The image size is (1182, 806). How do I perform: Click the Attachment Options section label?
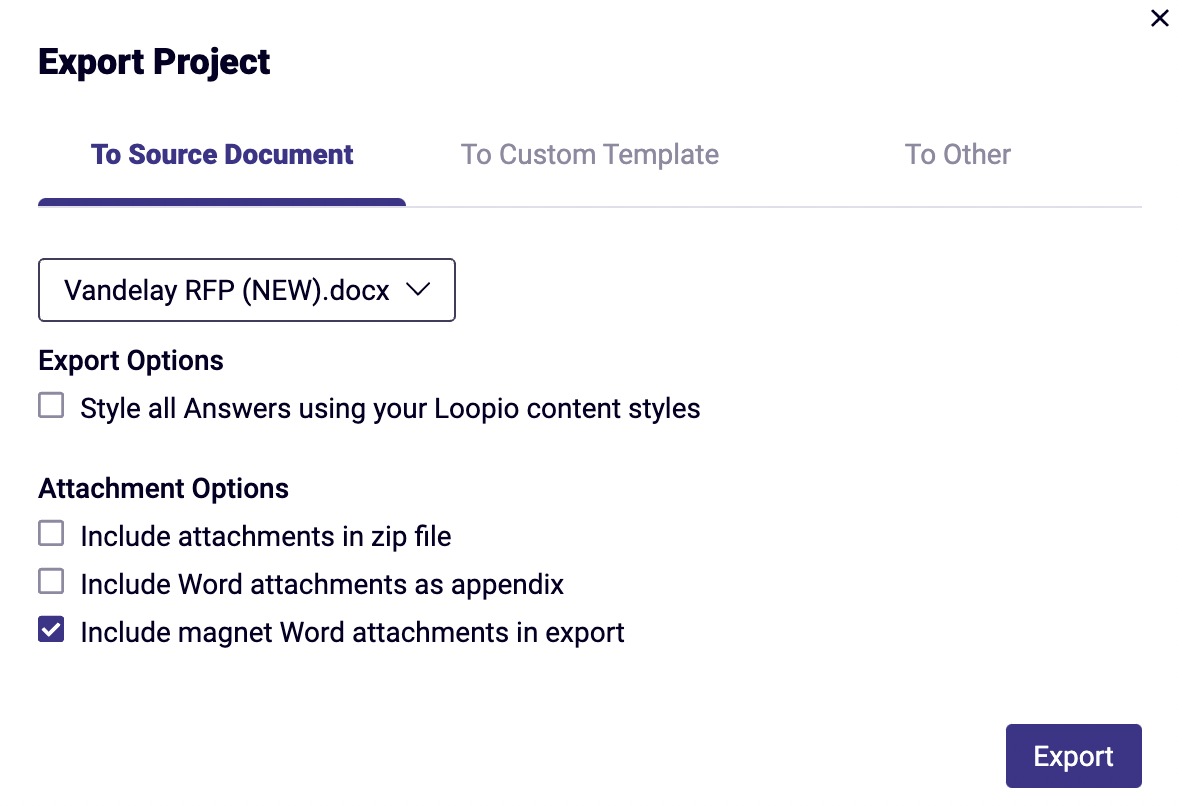point(164,489)
